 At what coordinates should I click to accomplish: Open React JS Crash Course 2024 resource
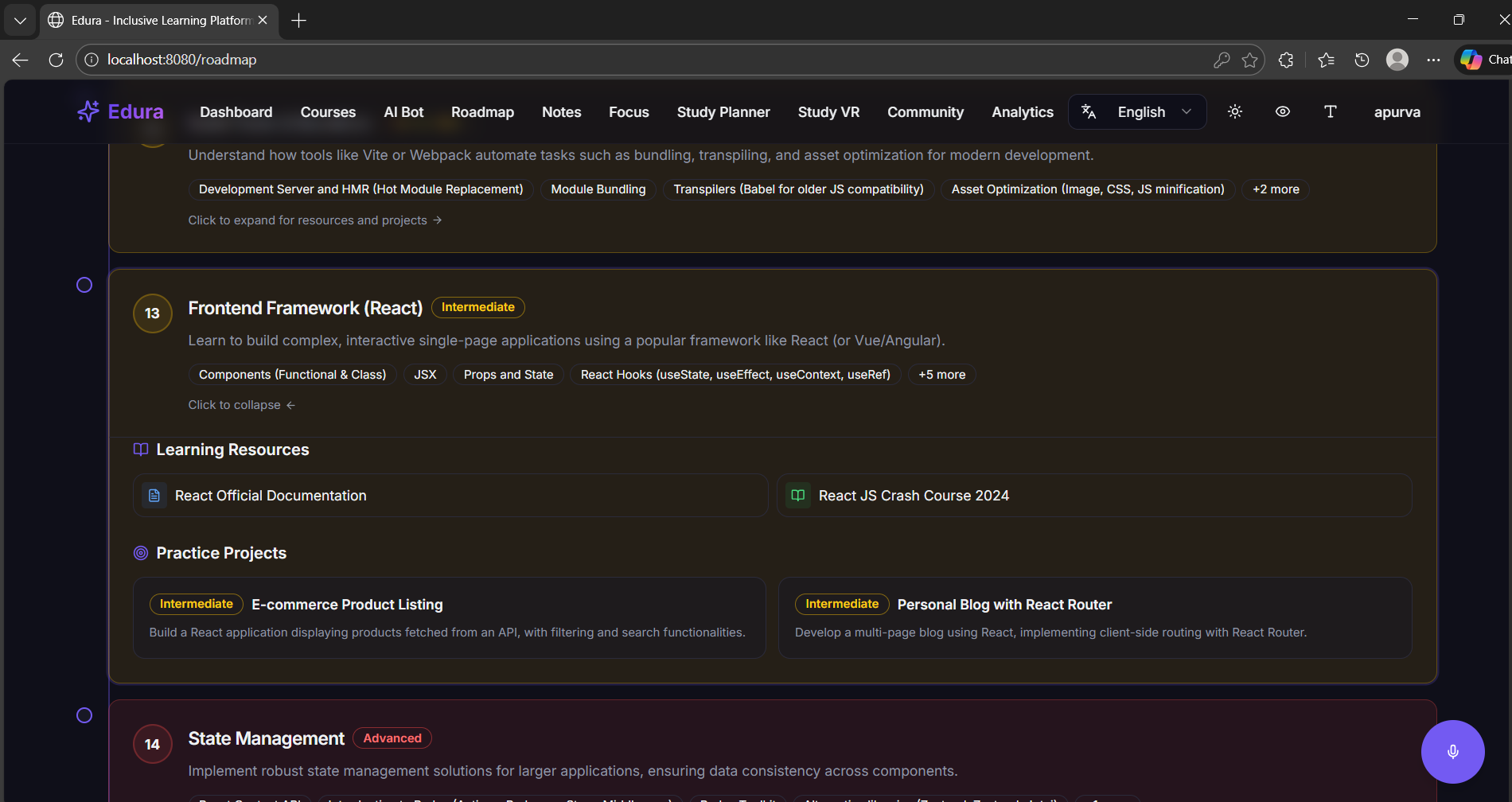1094,496
